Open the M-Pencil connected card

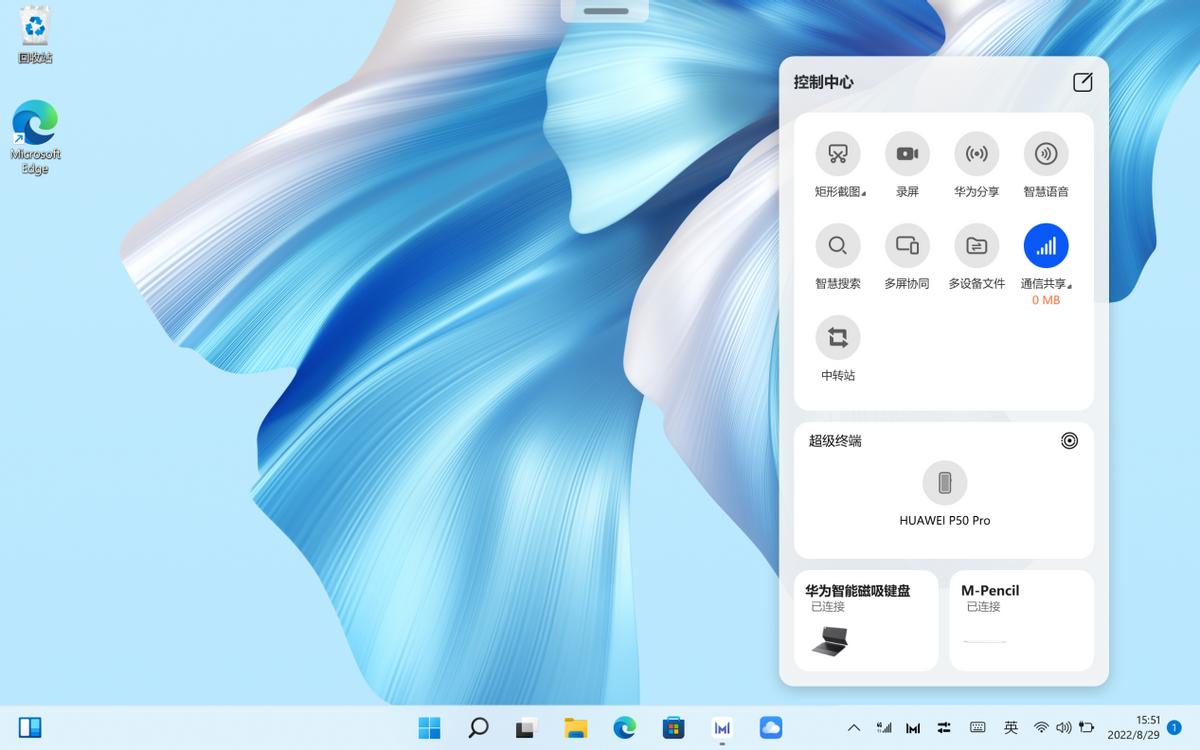(x=1021, y=620)
